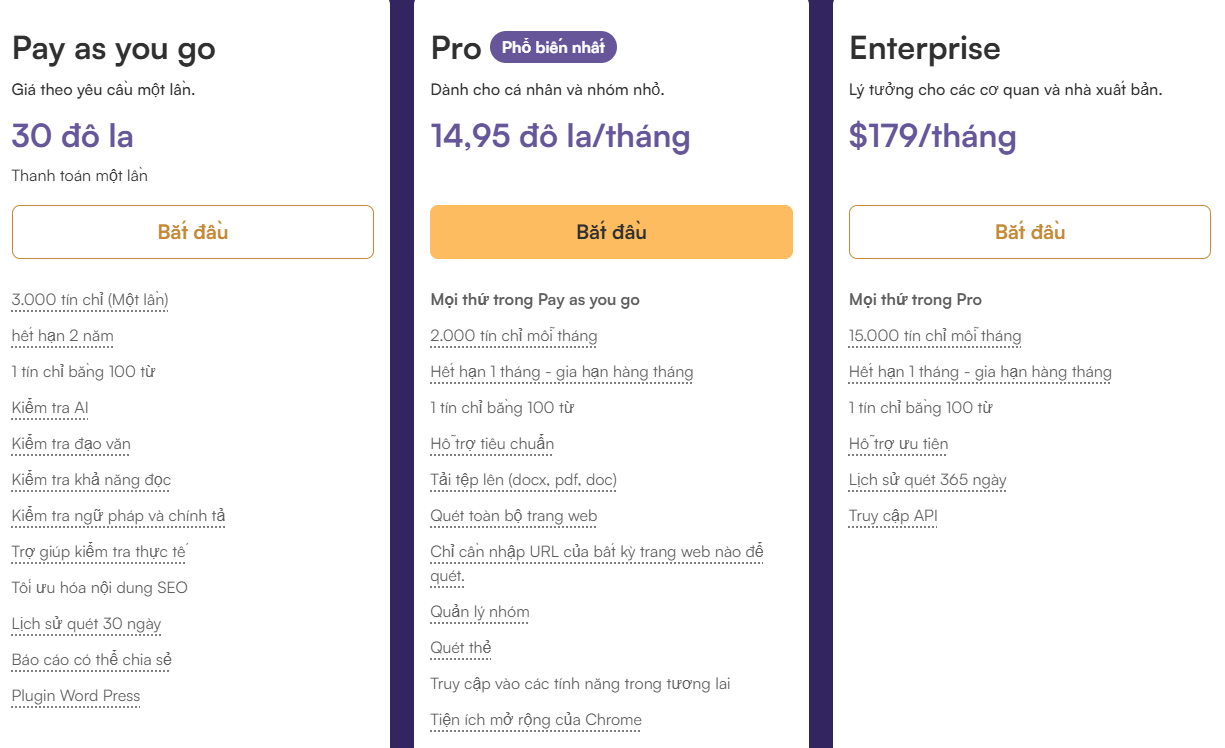Select the Phổ biến nhất badge
This screenshot has height=748, width=1225.
554,47
